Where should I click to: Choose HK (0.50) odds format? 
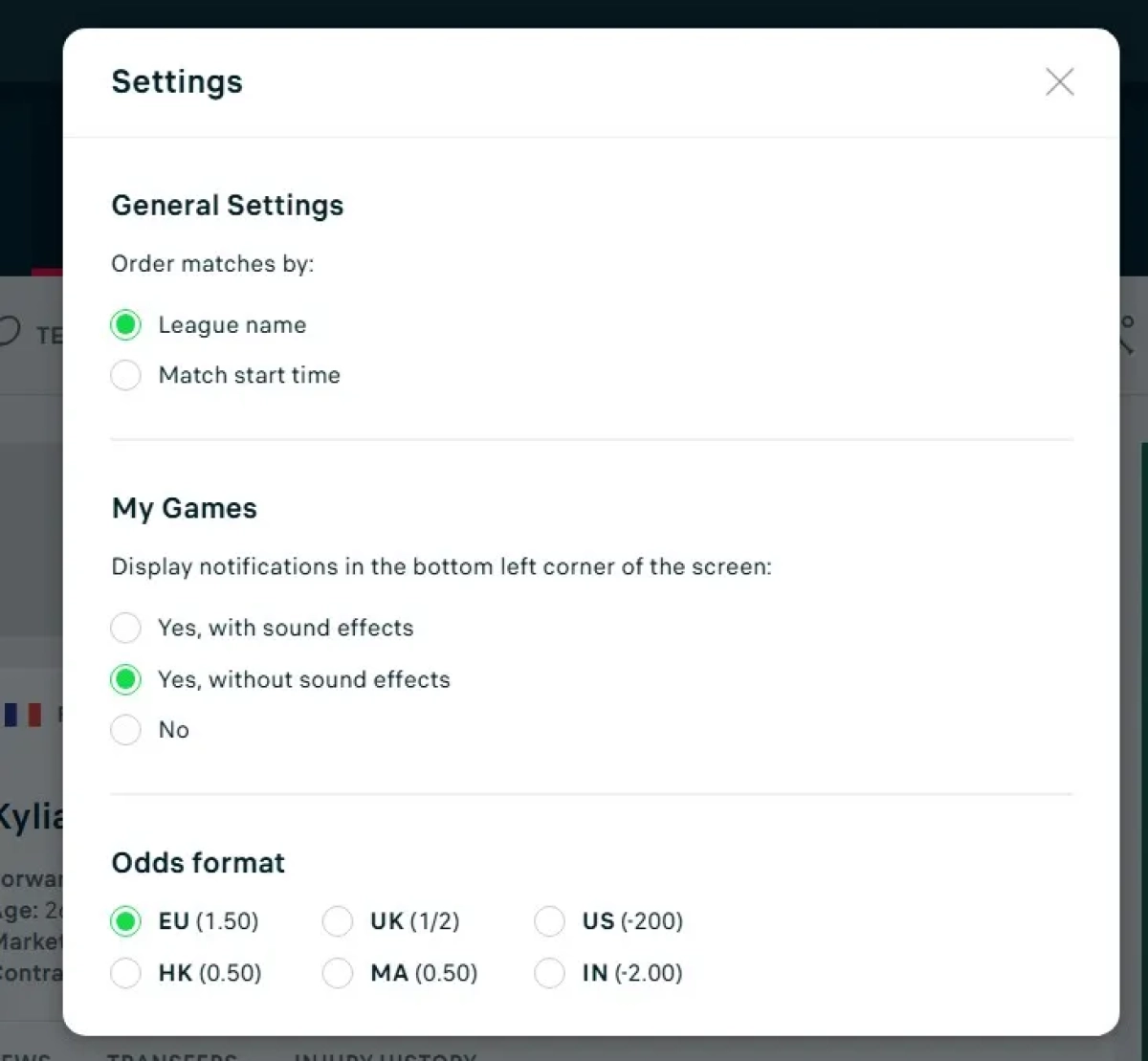pos(125,974)
